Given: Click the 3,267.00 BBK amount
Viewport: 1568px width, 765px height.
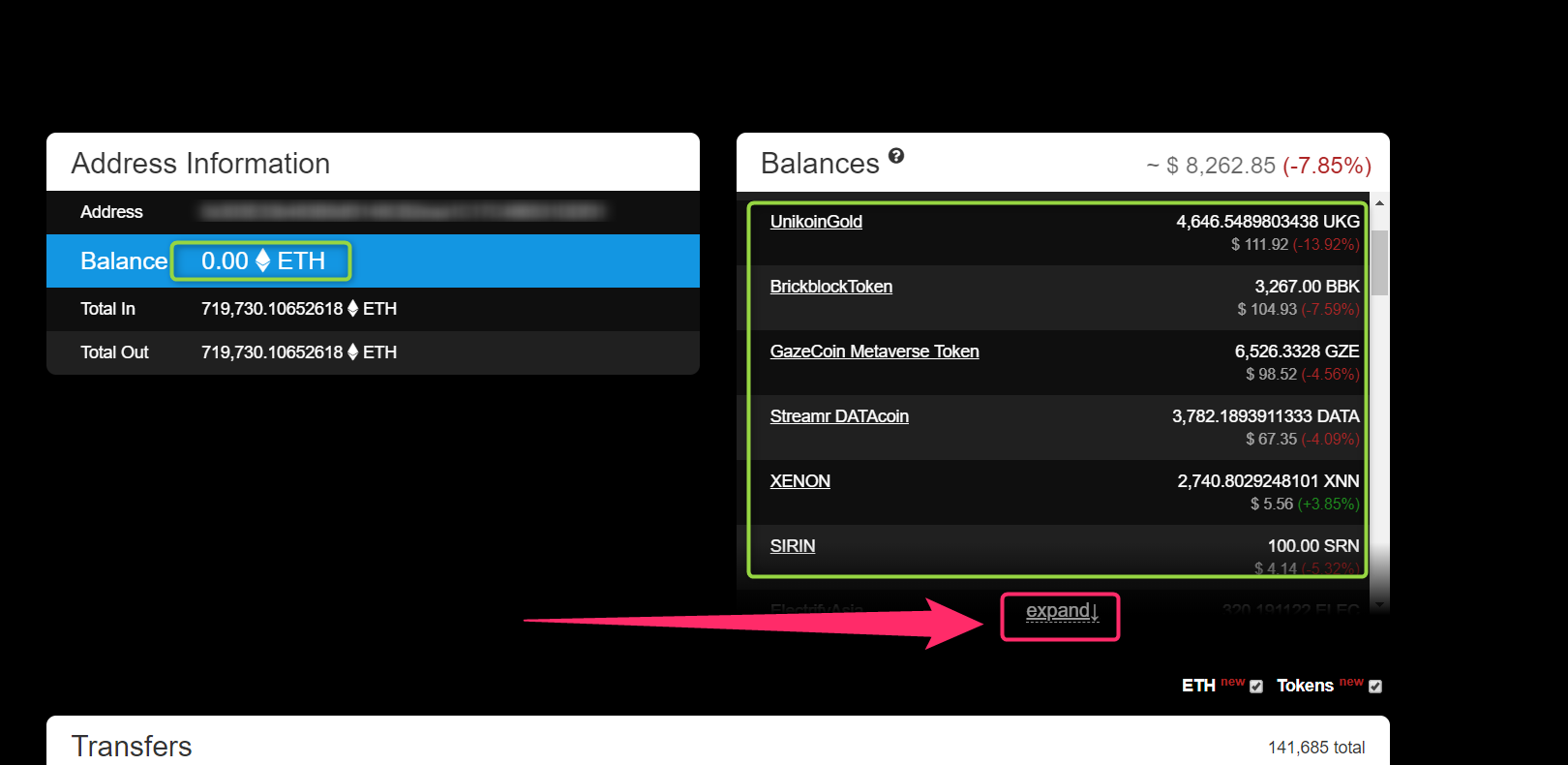Looking at the screenshot, I should (x=1307, y=287).
